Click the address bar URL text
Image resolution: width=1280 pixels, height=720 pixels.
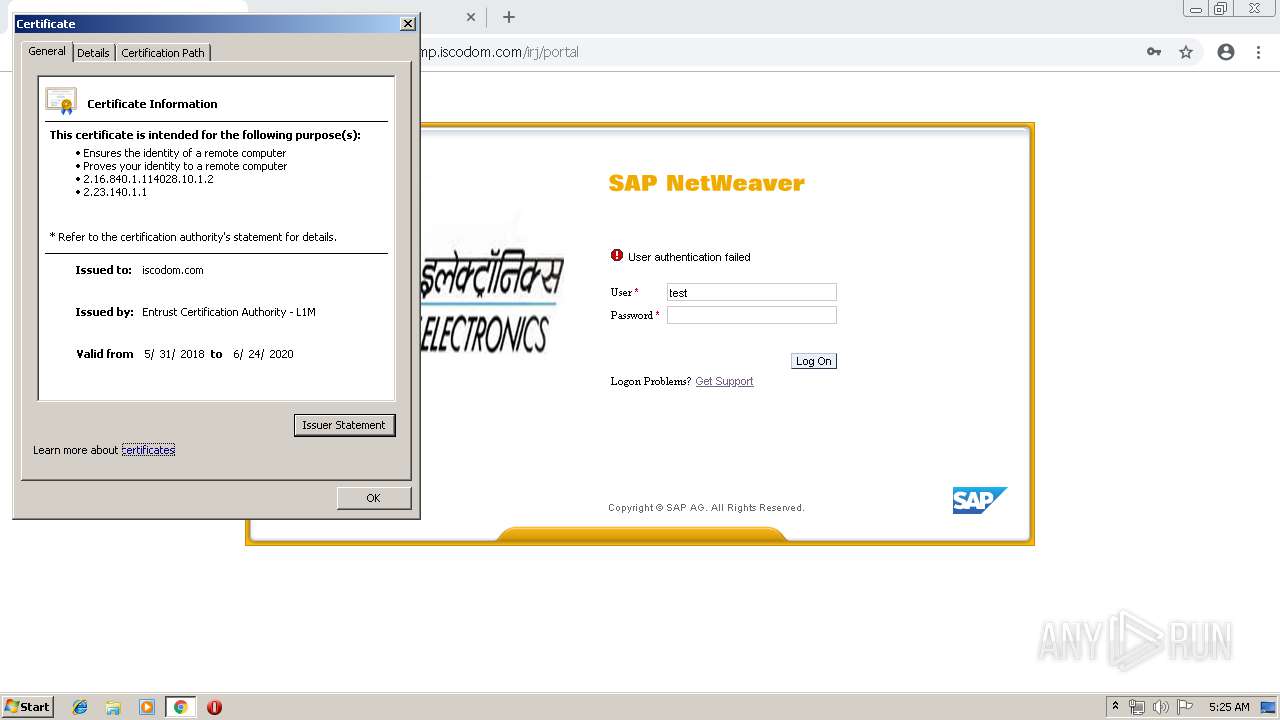coord(499,52)
